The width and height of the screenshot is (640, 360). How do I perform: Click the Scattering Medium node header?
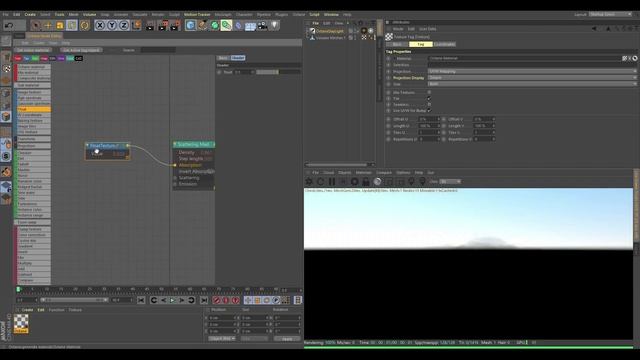tap(194, 144)
